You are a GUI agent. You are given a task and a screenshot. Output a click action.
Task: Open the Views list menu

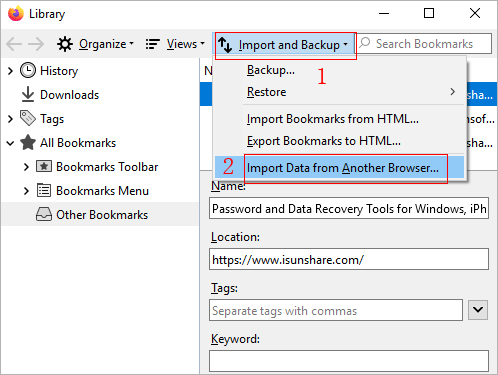pos(175,44)
